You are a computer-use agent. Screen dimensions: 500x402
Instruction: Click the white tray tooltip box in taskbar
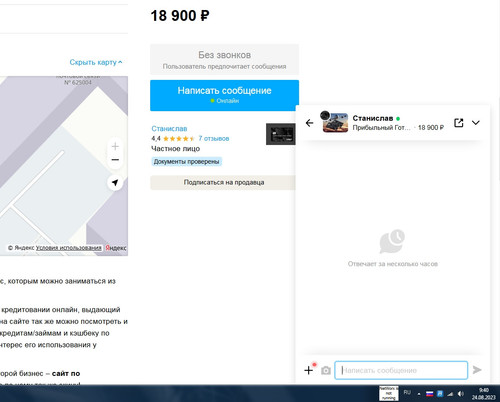(389, 393)
